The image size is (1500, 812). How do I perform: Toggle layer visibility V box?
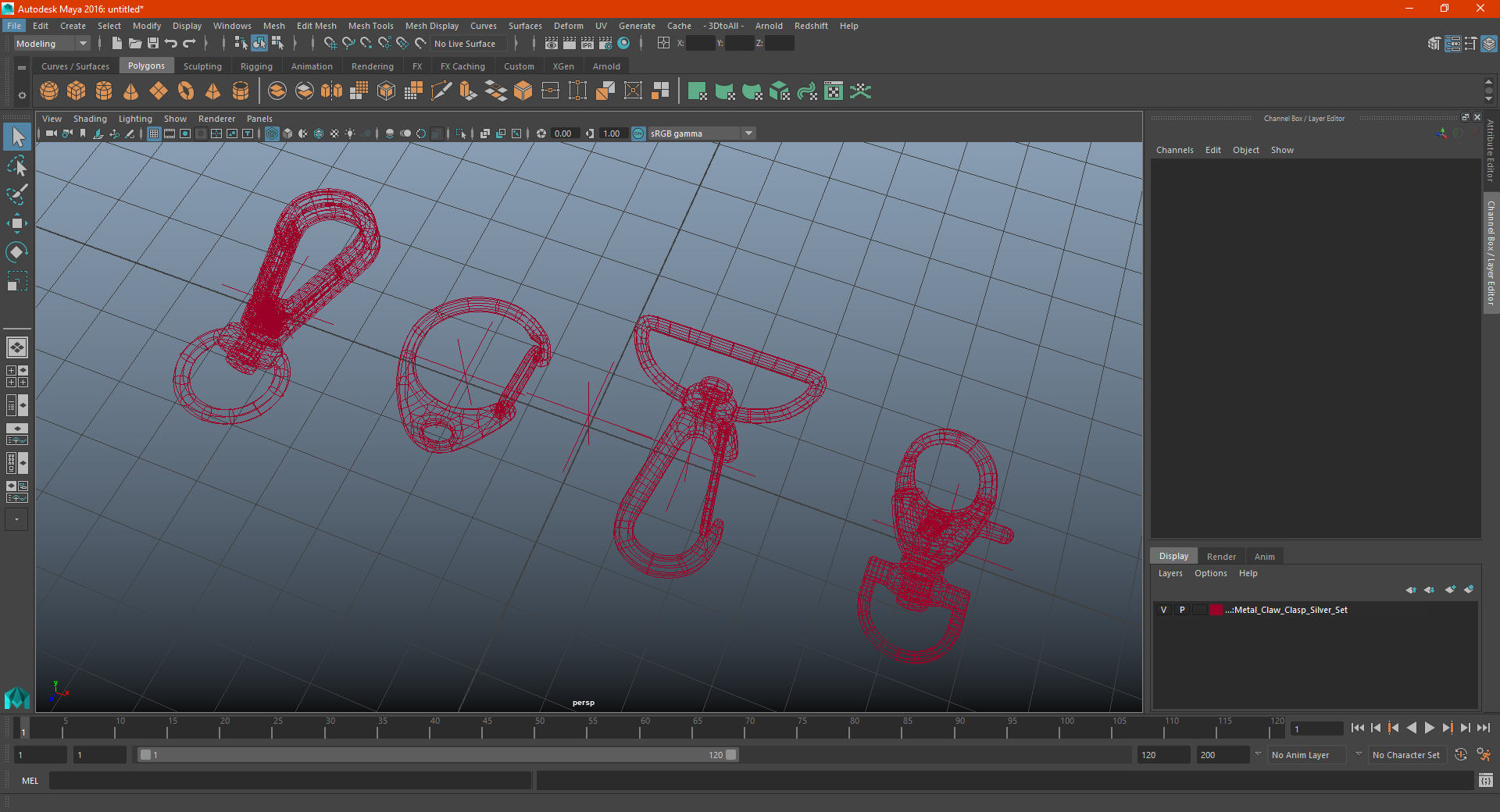tap(1163, 610)
